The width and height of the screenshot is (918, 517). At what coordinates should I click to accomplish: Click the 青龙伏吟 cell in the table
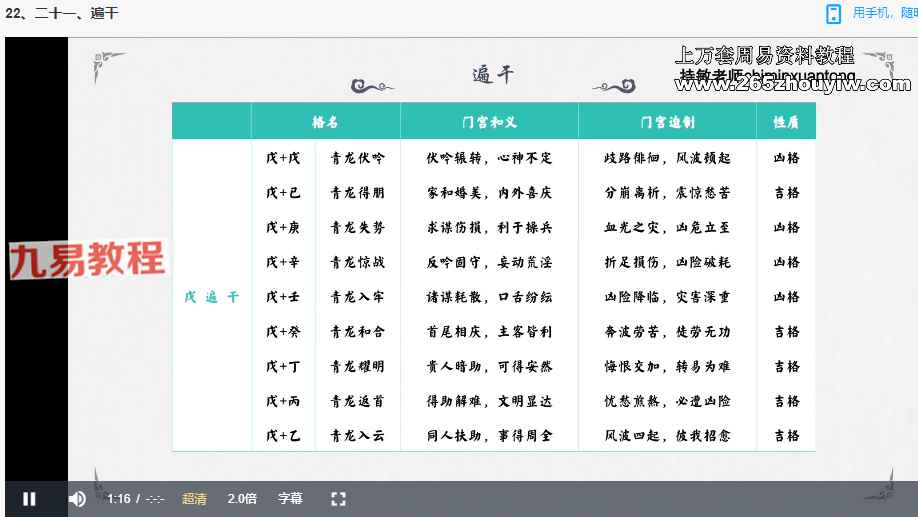[357, 158]
